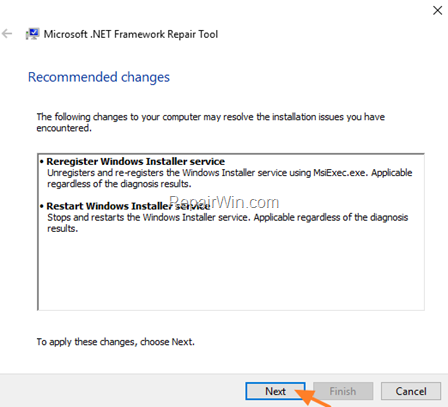448x407 pixels.
Task: Click the orange arrow annotation
Action: (x=313, y=397)
